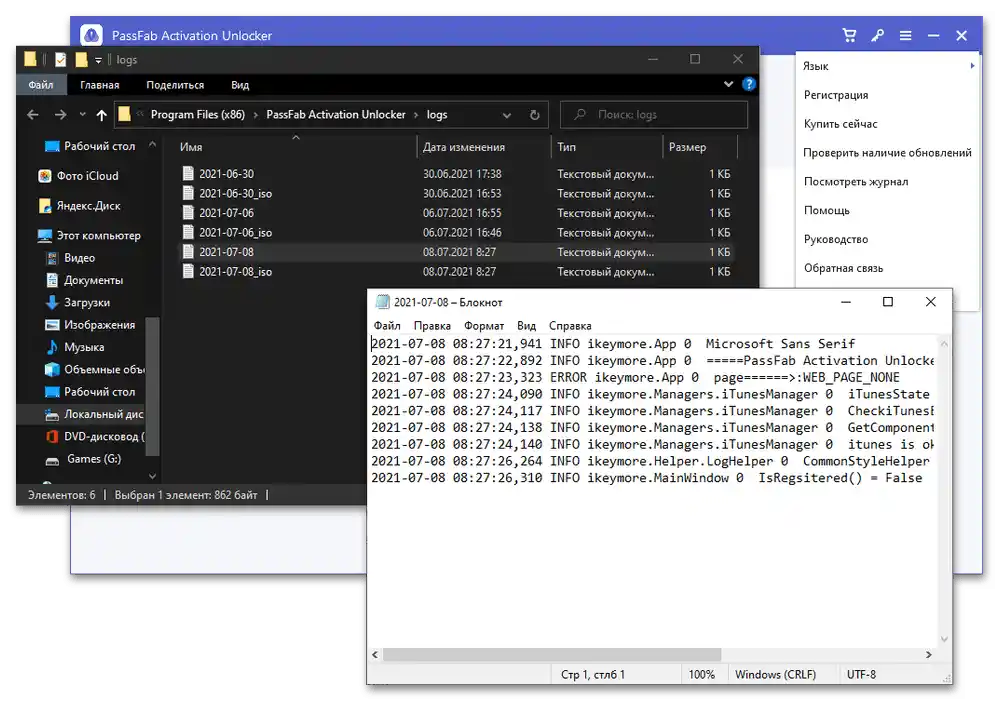Open the address bar history dropdown
Viewport: 999px width, 701px height.
click(x=507, y=115)
